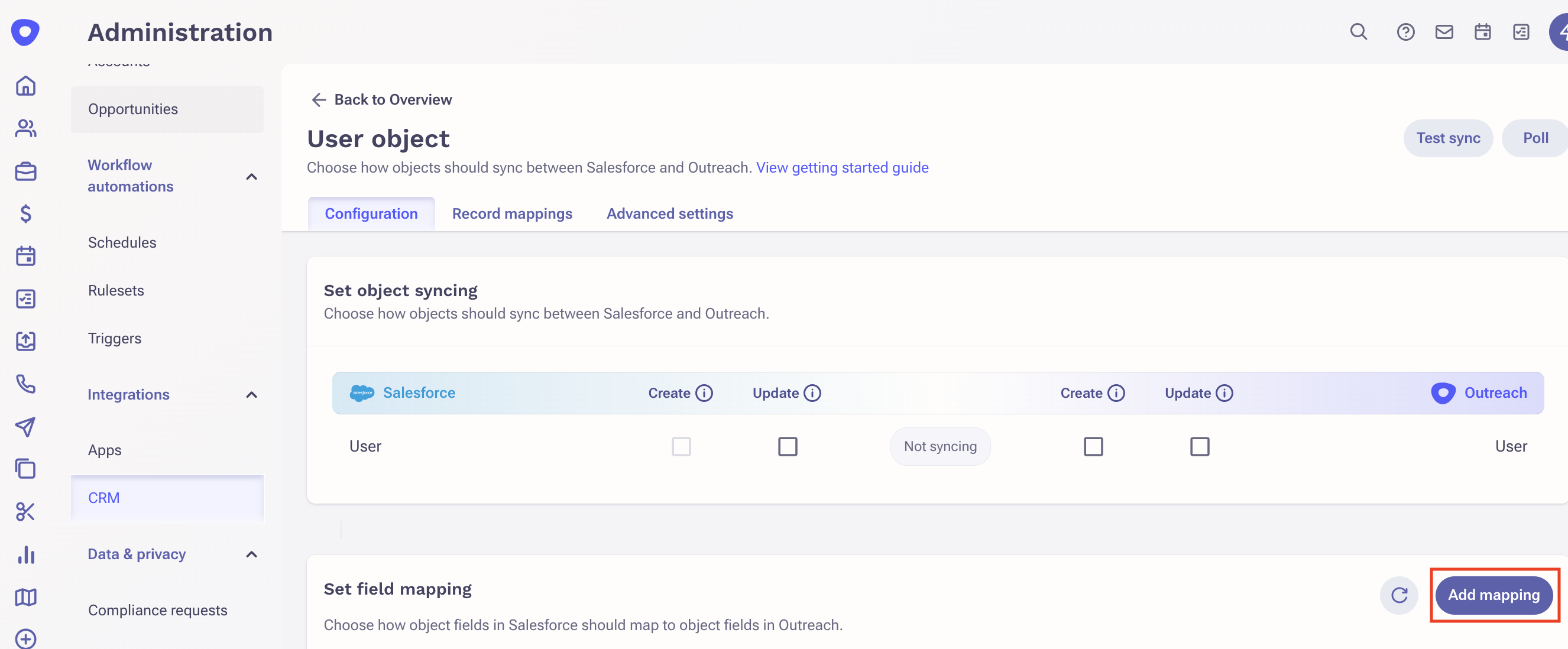
Task: Switch to the Advanced settings tab
Action: tap(669, 213)
